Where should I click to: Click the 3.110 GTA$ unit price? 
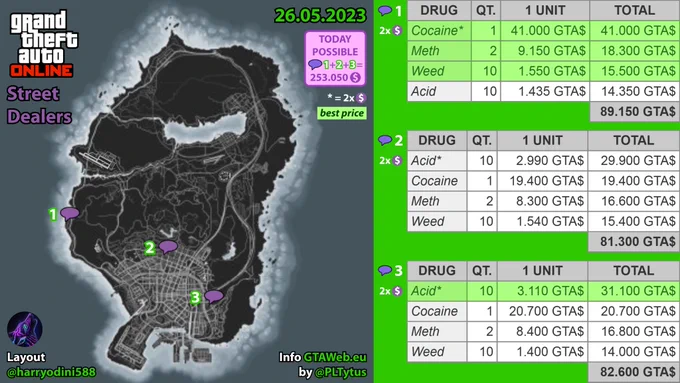click(543, 291)
